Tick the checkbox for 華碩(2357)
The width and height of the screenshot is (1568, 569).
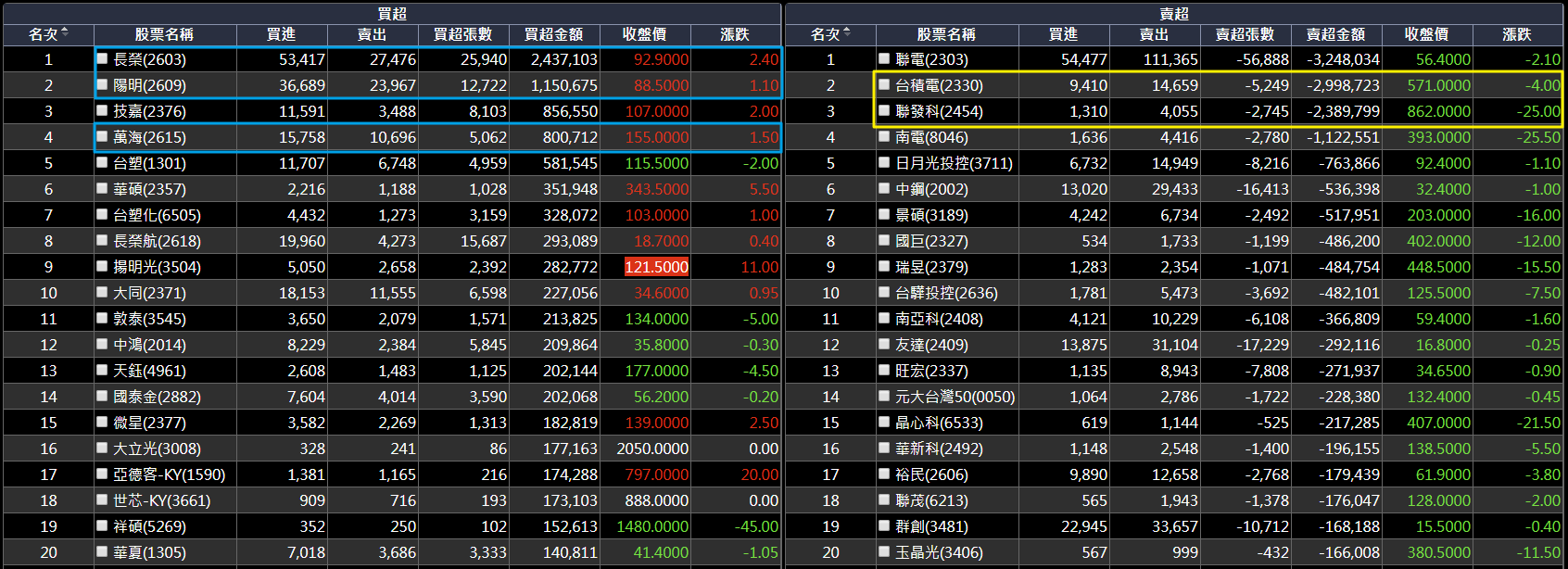pyautogui.click(x=103, y=188)
